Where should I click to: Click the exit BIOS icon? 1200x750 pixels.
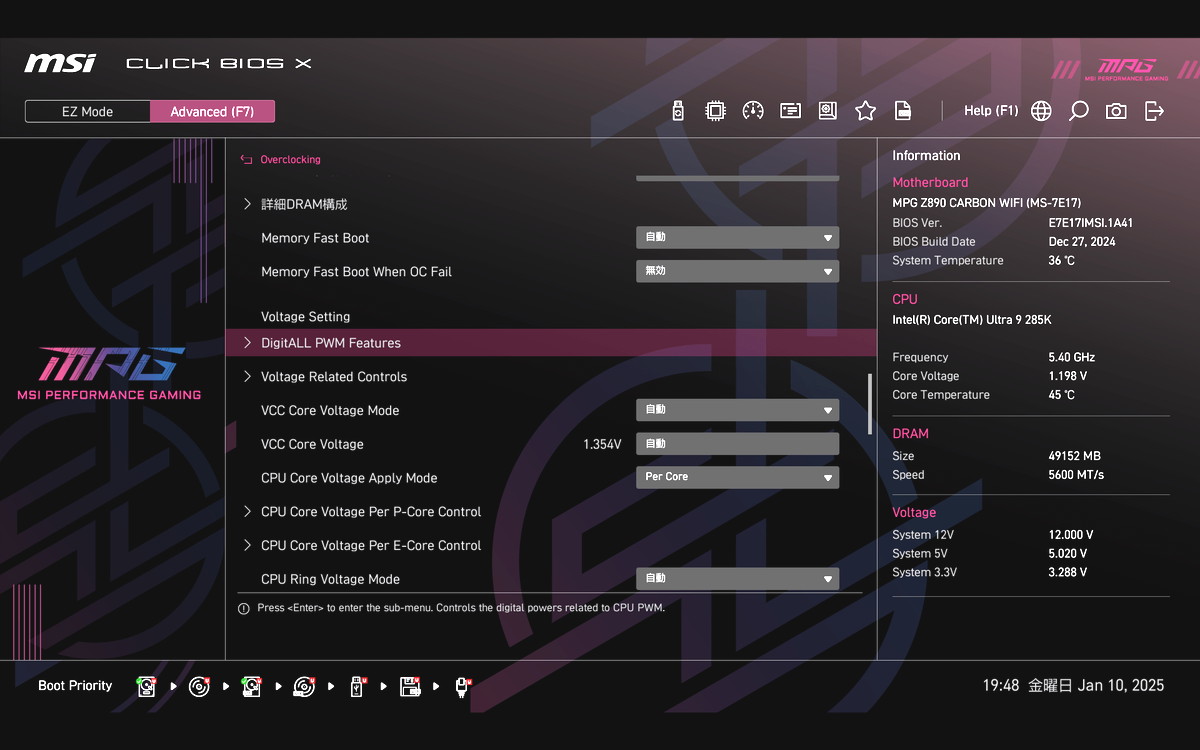coord(1154,111)
